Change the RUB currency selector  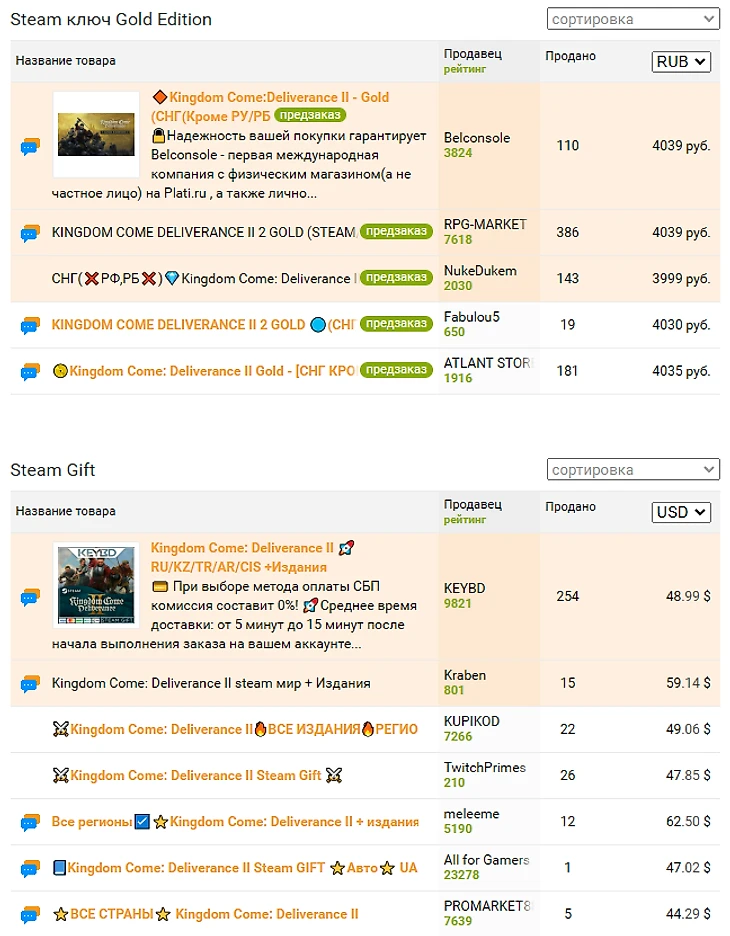(681, 61)
